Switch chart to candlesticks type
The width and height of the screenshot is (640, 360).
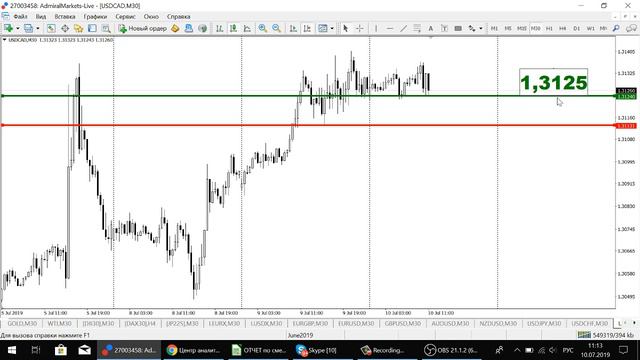233,28
